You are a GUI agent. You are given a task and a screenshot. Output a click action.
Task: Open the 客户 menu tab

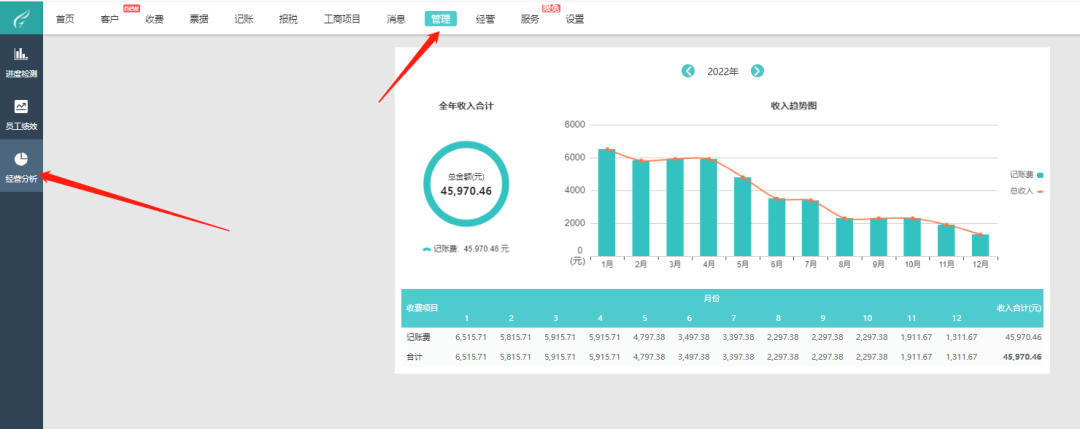(109, 19)
